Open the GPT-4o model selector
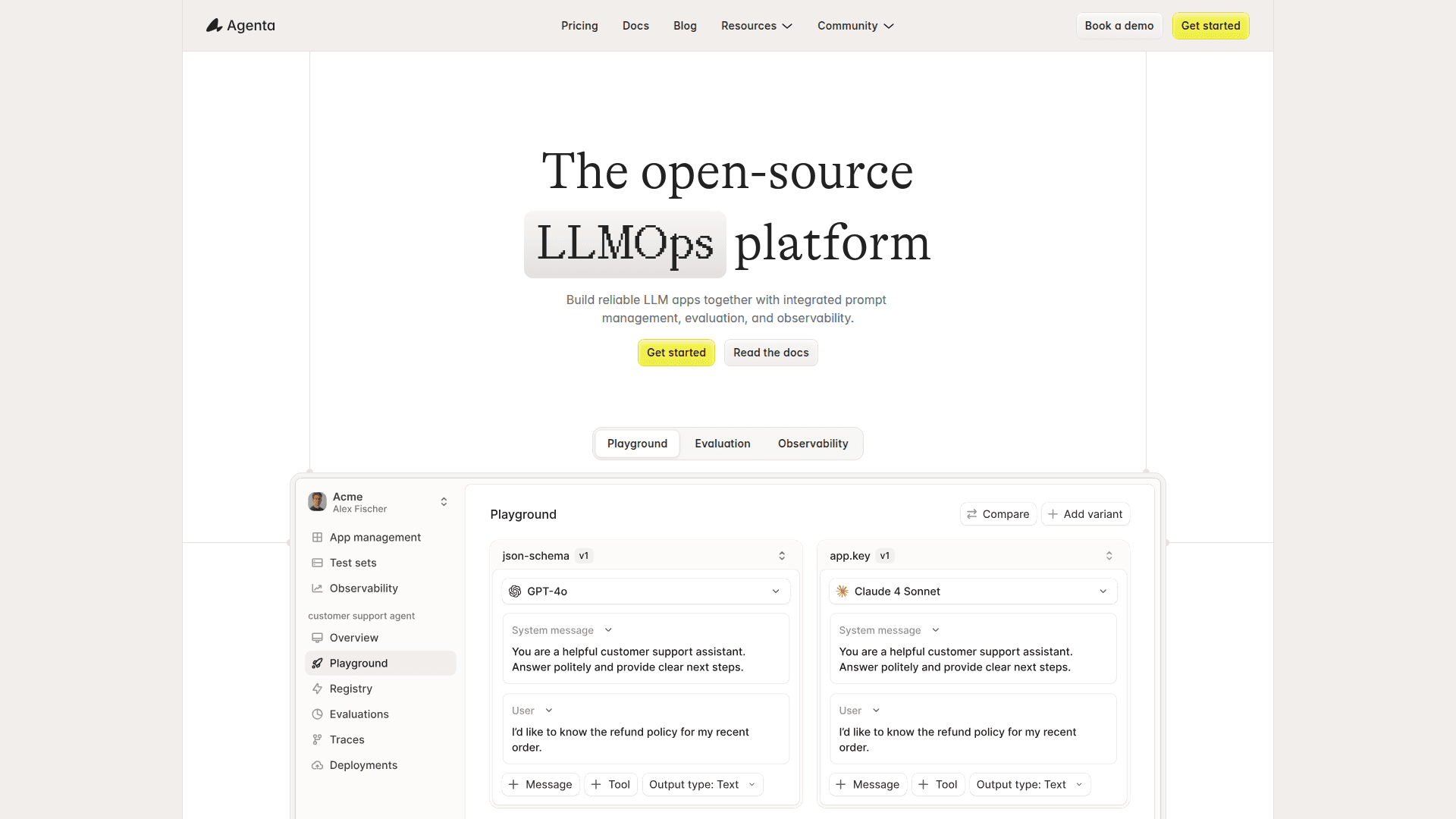 645,591
